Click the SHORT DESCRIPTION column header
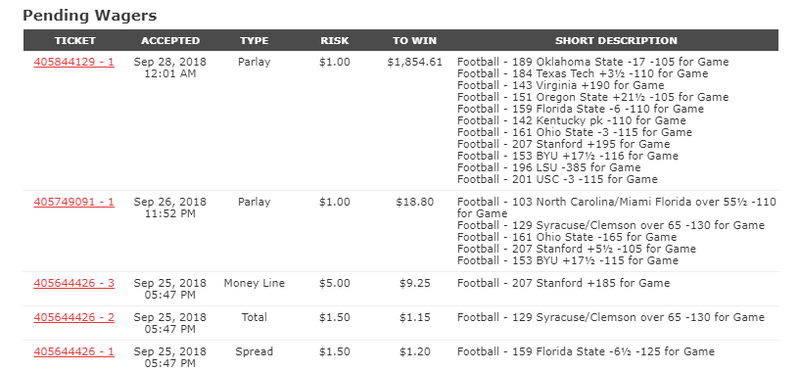 coord(616,41)
